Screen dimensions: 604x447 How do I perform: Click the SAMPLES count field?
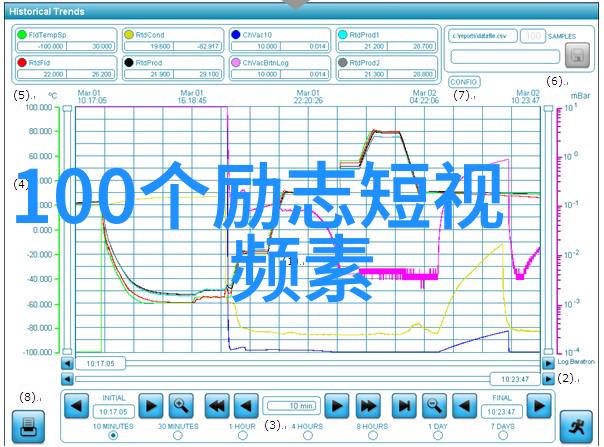533,36
